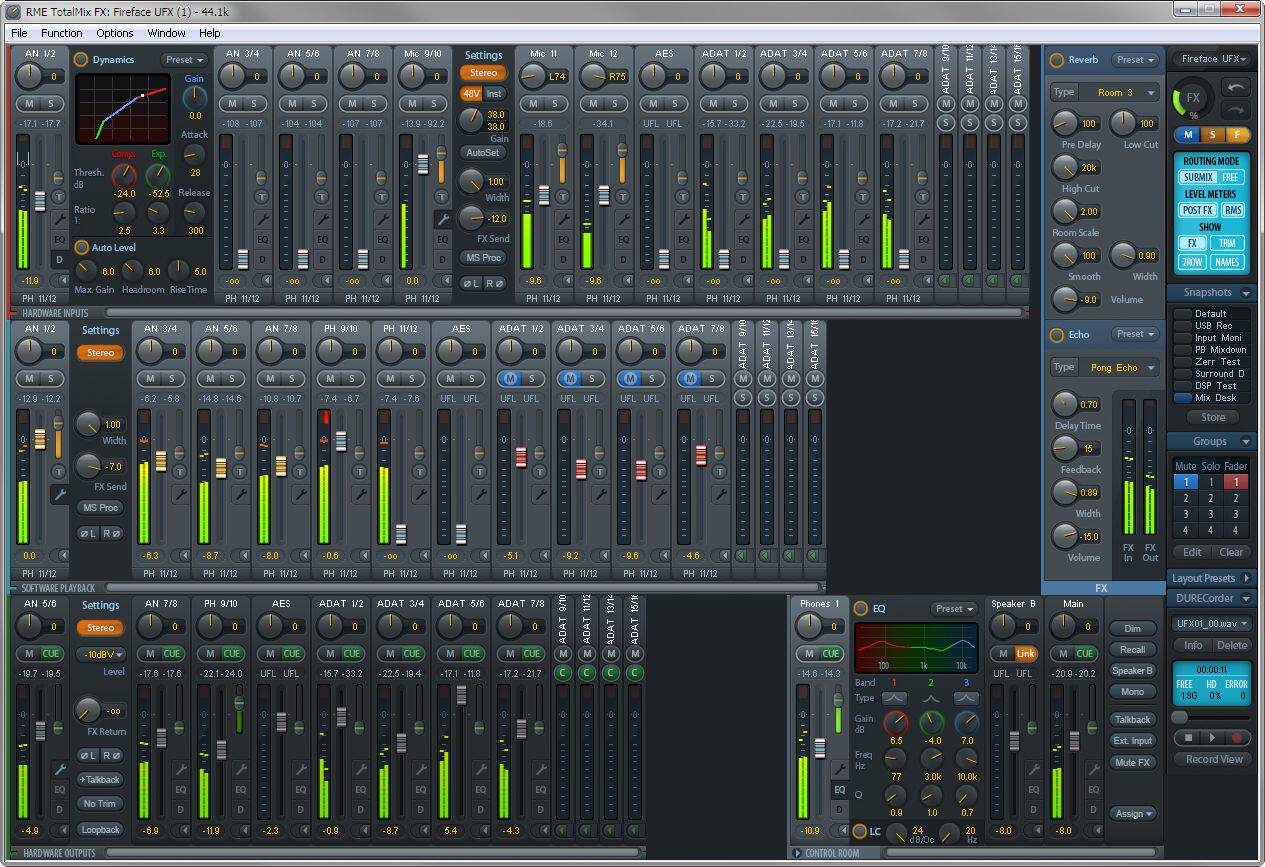The image size is (1265, 867).
Task: Open the Function menu
Action: tap(62, 33)
